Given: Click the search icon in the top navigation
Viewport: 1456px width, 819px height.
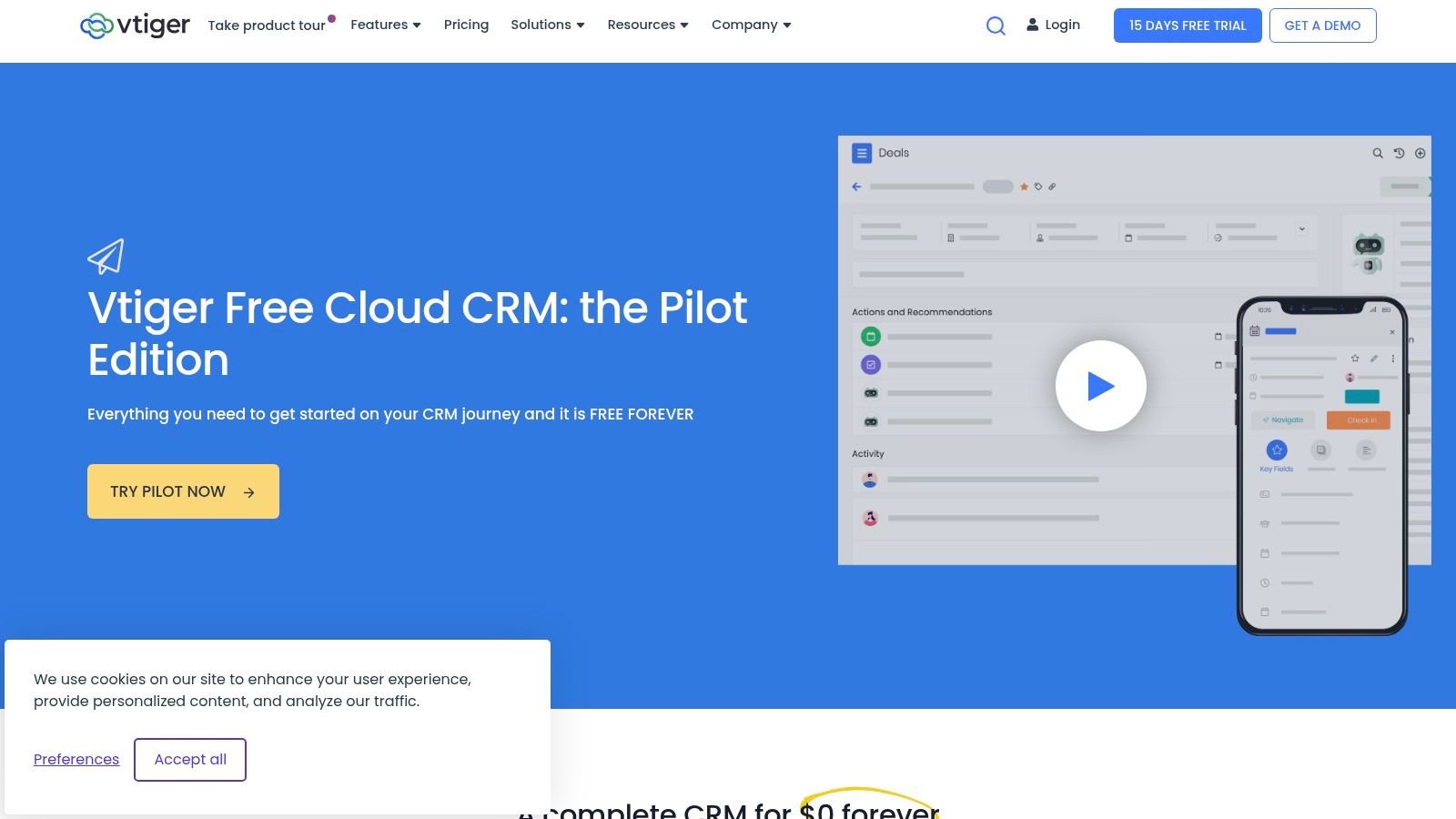Looking at the screenshot, I should click(996, 25).
